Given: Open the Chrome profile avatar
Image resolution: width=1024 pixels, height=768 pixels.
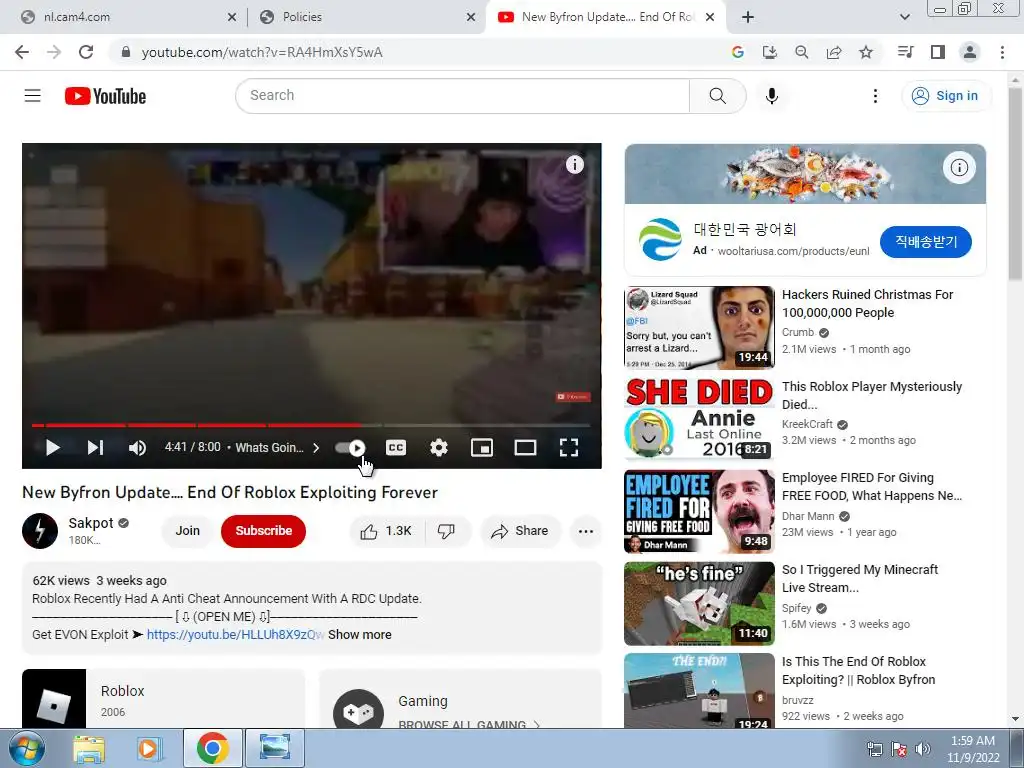Looking at the screenshot, I should [970, 52].
